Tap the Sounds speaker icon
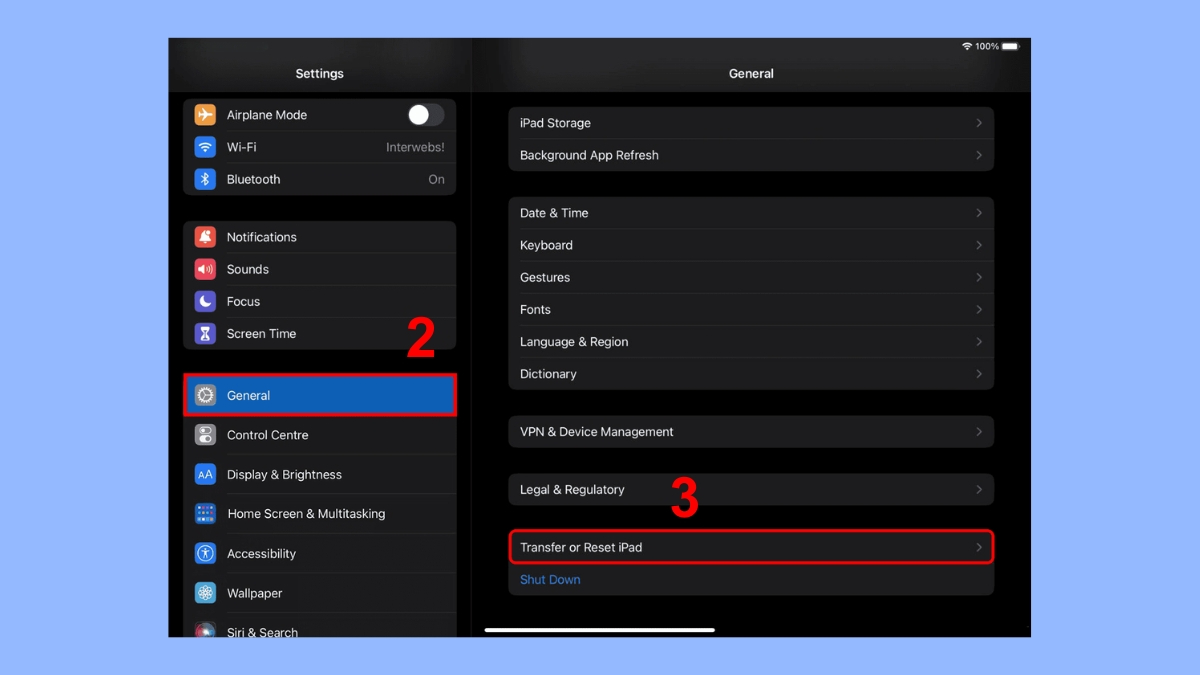 pyautogui.click(x=205, y=269)
